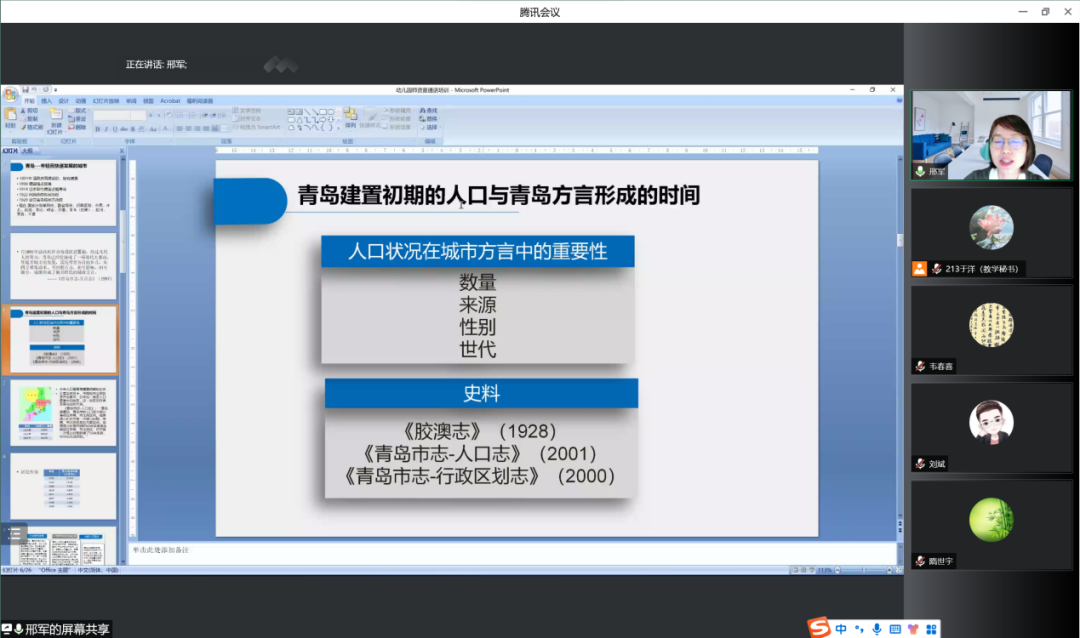The image size is (1080, 638).
Task: Click the Find (查找) button
Action: click(431, 110)
